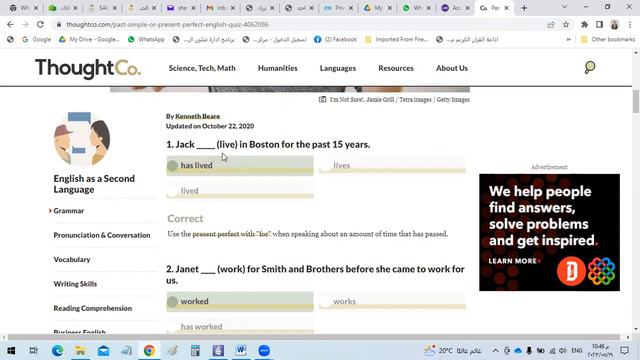Switch to the Gmail inbox tab
640x360 pixels.
[220, 8]
